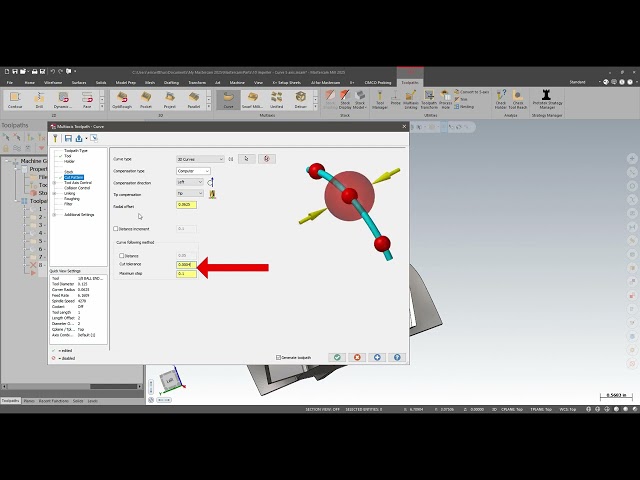Enable the Distance checkbox under curve following
This screenshot has height=480, width=640.
click(x=121, y=256)
